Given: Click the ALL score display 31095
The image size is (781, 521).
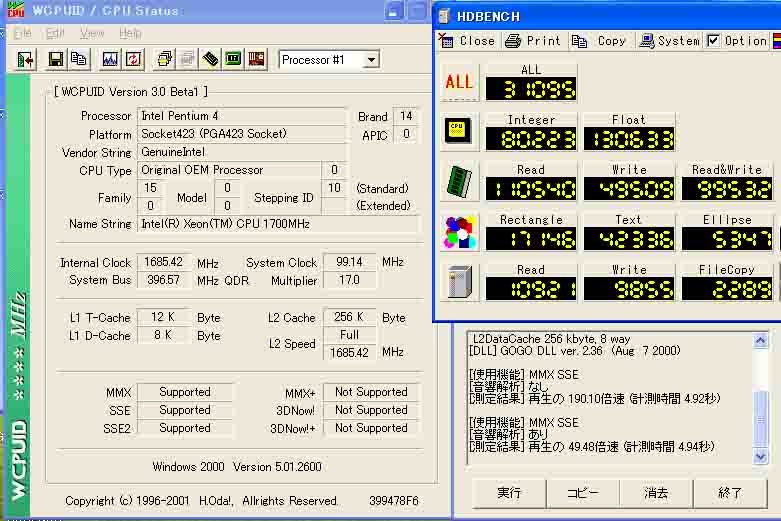Looking at the screenshot, I should 531,89.
